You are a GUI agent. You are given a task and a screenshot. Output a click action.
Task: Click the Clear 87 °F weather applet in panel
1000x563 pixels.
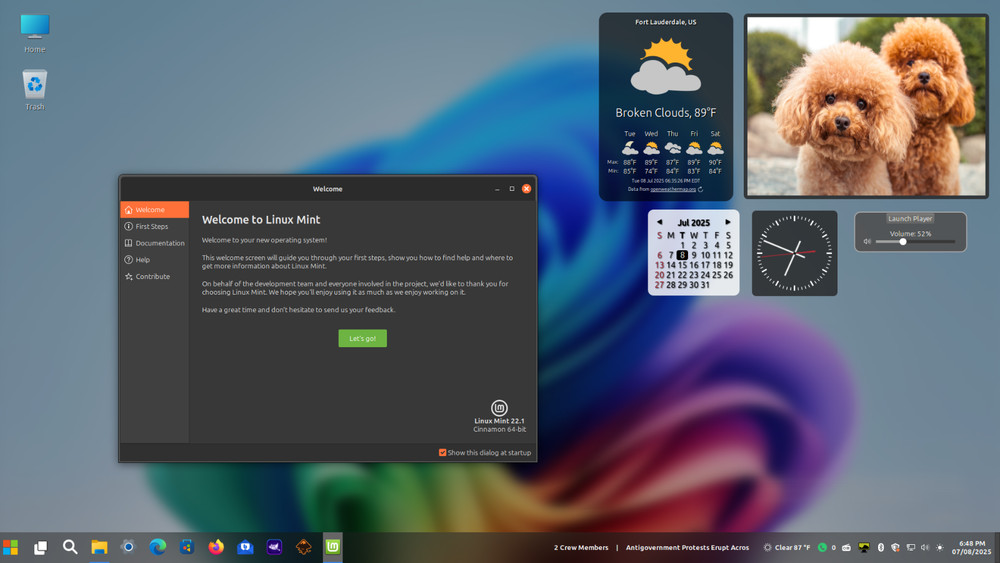(787, 547)
